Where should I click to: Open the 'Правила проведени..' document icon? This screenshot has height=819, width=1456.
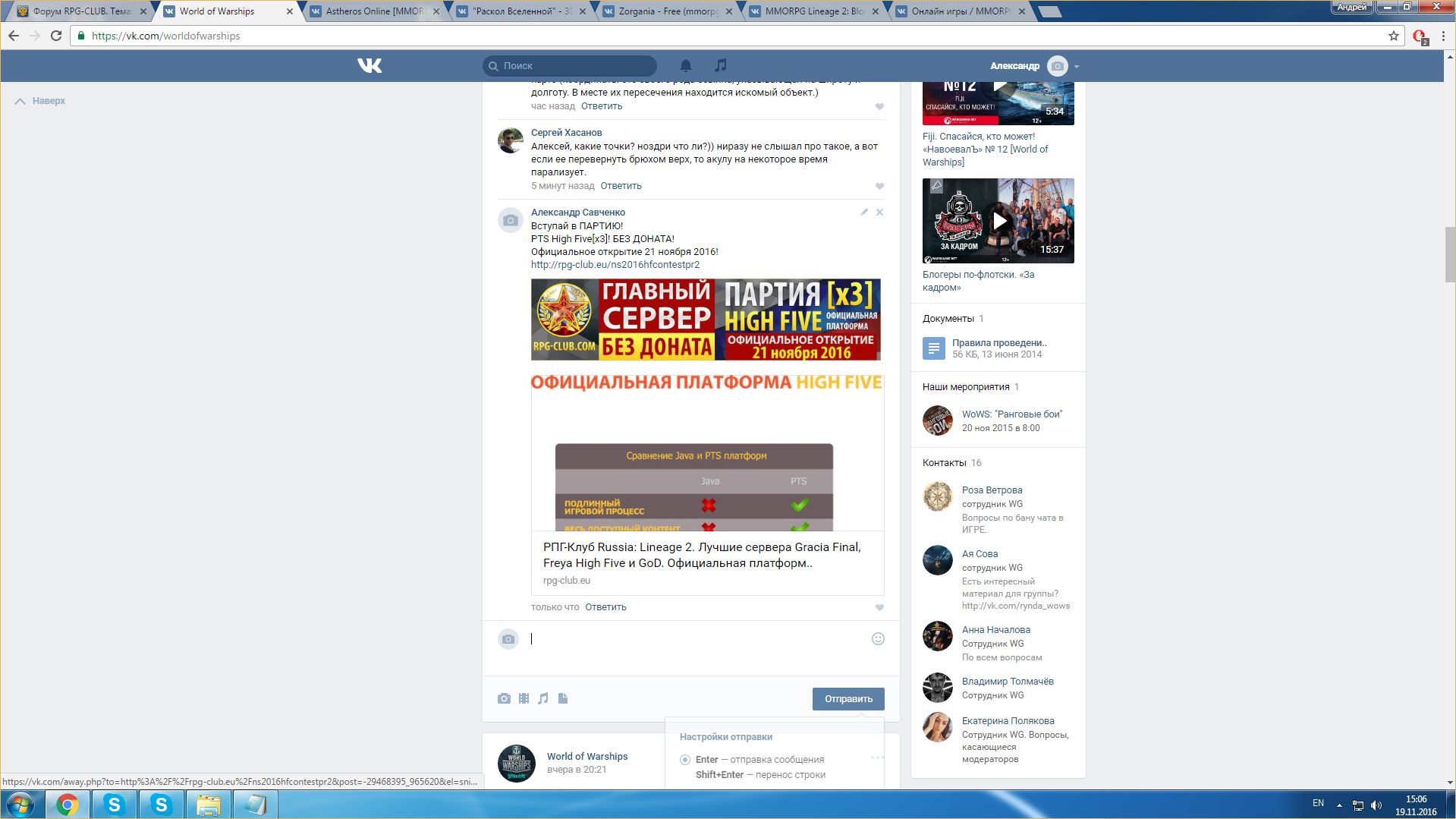[x=934, y=348]
